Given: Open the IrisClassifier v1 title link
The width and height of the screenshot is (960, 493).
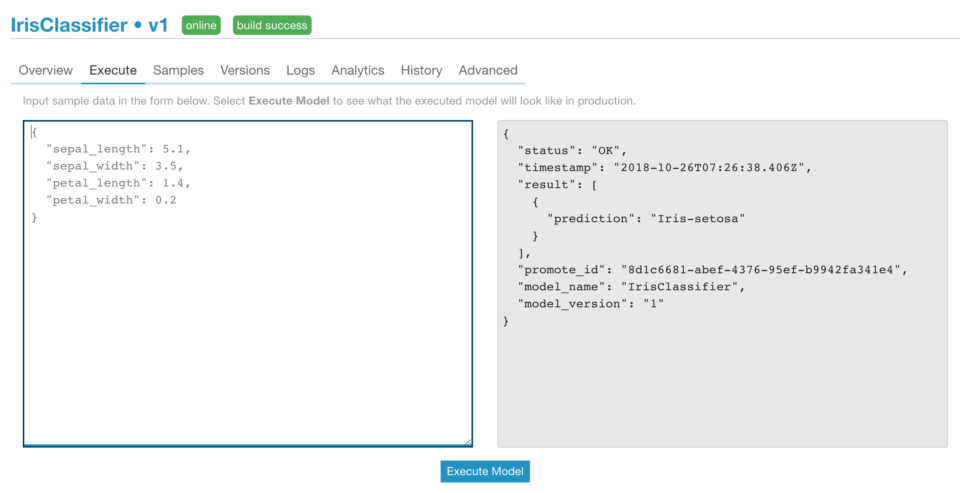Looking at the screenshot, I should (89, 26).
